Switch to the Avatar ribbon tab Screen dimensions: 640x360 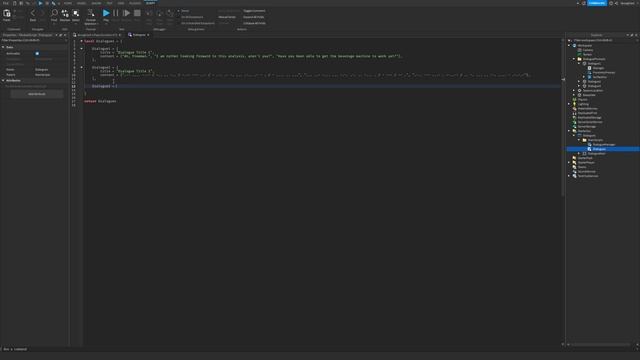96,3
